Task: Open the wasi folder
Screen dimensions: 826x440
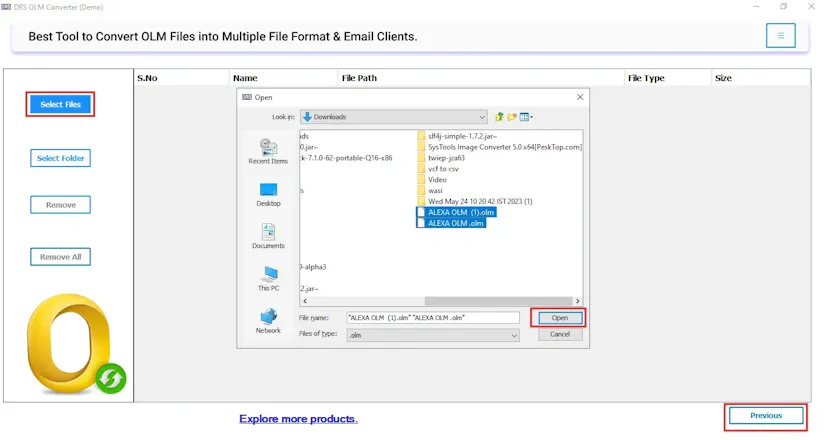Action: coord(430,191)
